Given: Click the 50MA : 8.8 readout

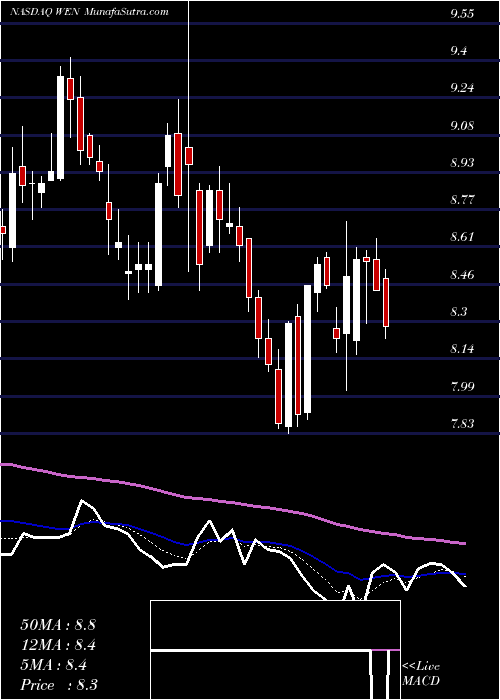Looking at the screenshot, I should (x=58, y=625).
